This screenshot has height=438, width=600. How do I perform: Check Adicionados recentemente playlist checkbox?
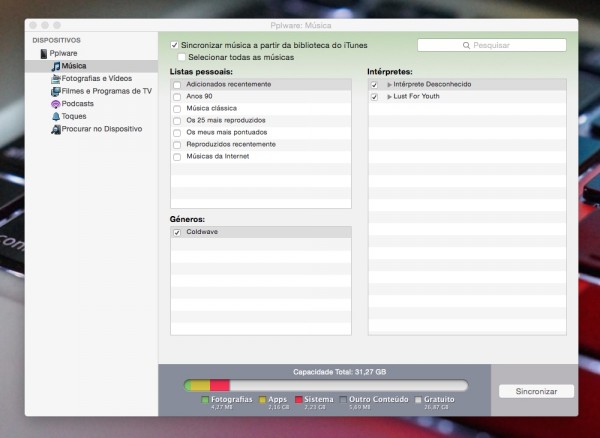click(x=177, y=85)
